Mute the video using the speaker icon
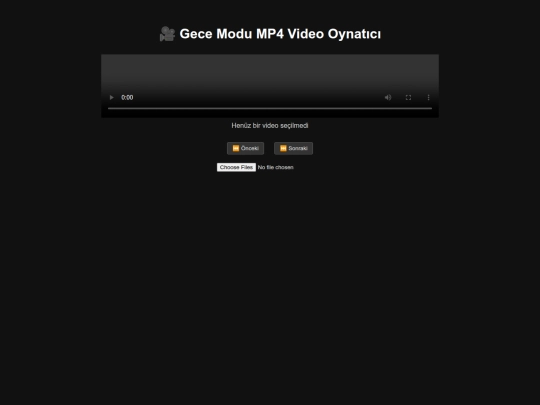 pyautogui.click(x=388, y=97)
